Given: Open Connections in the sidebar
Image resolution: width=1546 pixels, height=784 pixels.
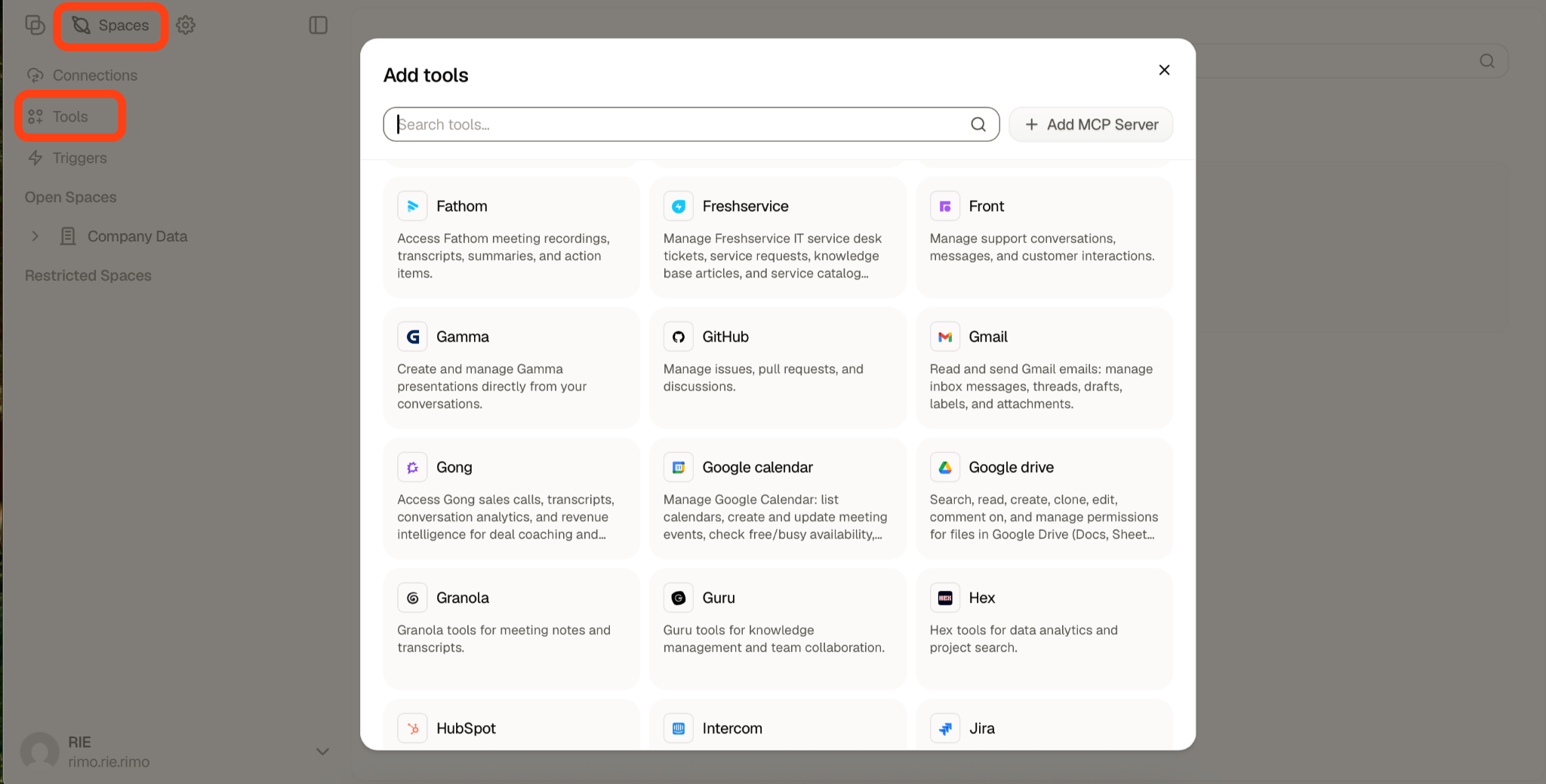Looking at the screenshot, I should tap(83, 75).
